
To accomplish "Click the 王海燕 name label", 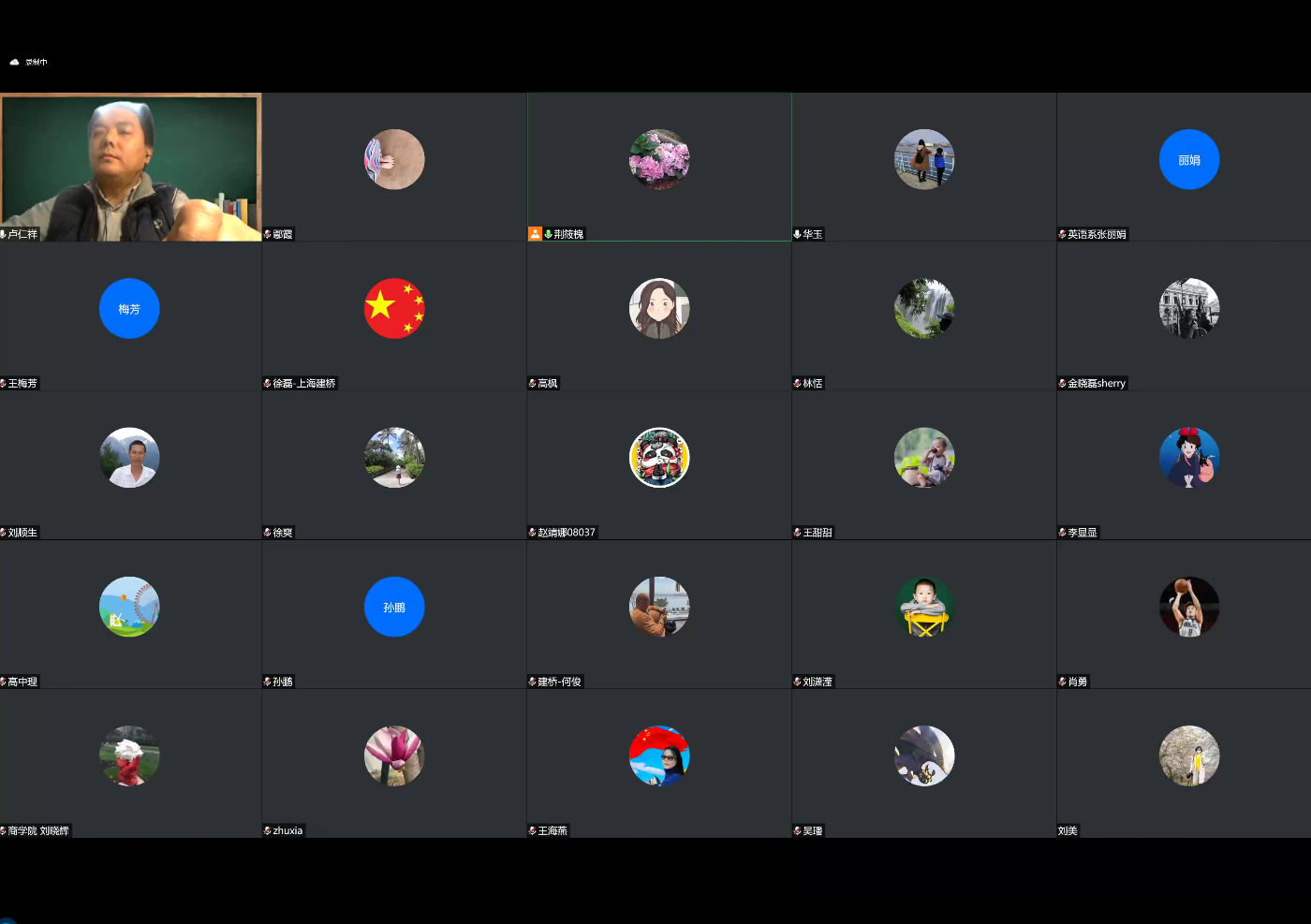I will click(x=552, y=831).
